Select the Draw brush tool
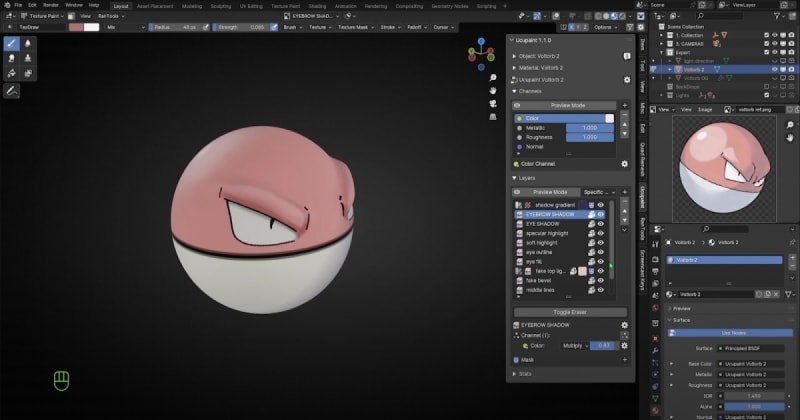 [11, 44]
